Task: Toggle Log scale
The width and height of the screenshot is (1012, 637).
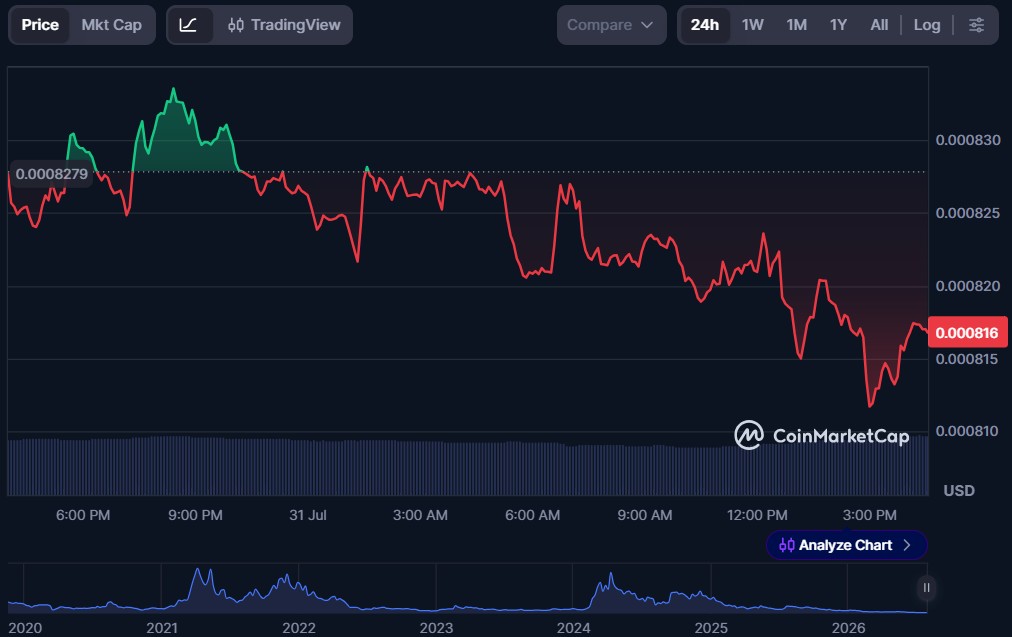Action: click(x=927, y=25)
